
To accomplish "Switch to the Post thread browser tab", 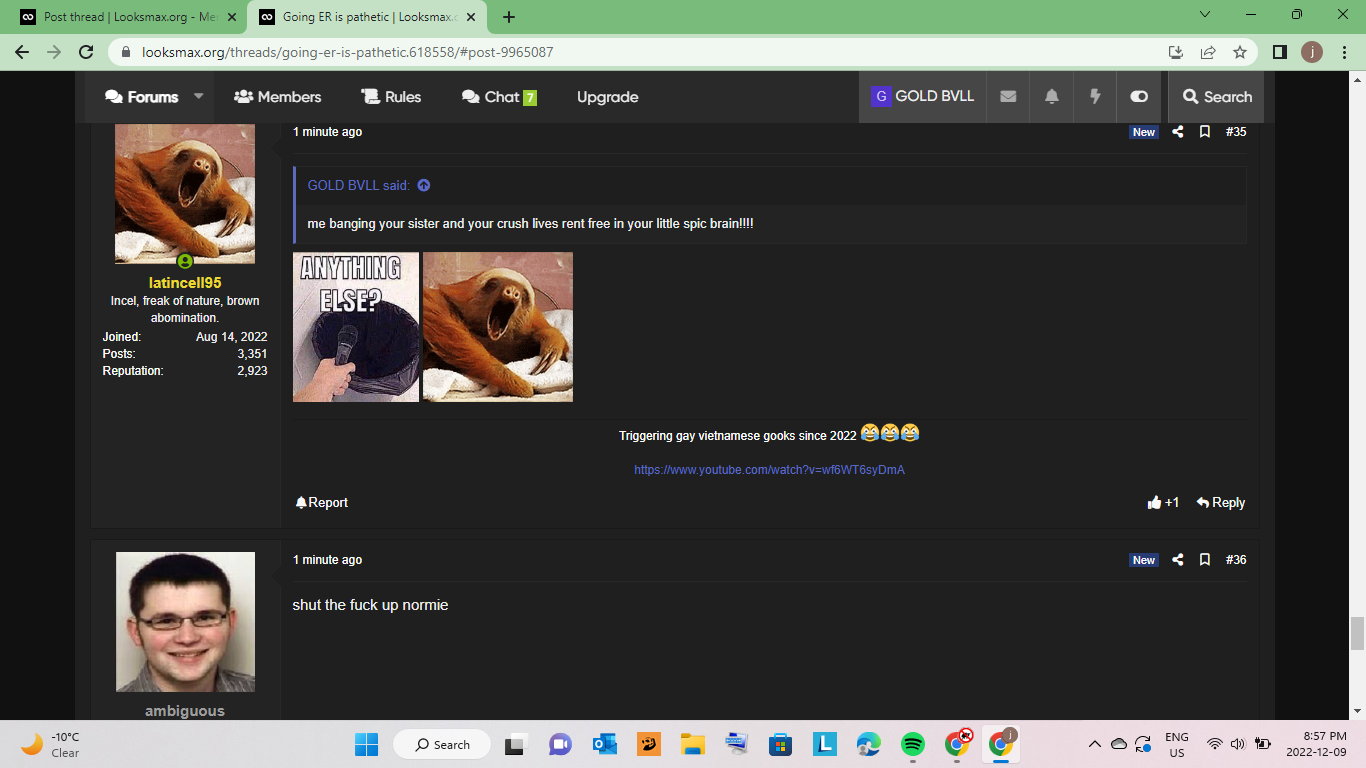I will [128, 17].
